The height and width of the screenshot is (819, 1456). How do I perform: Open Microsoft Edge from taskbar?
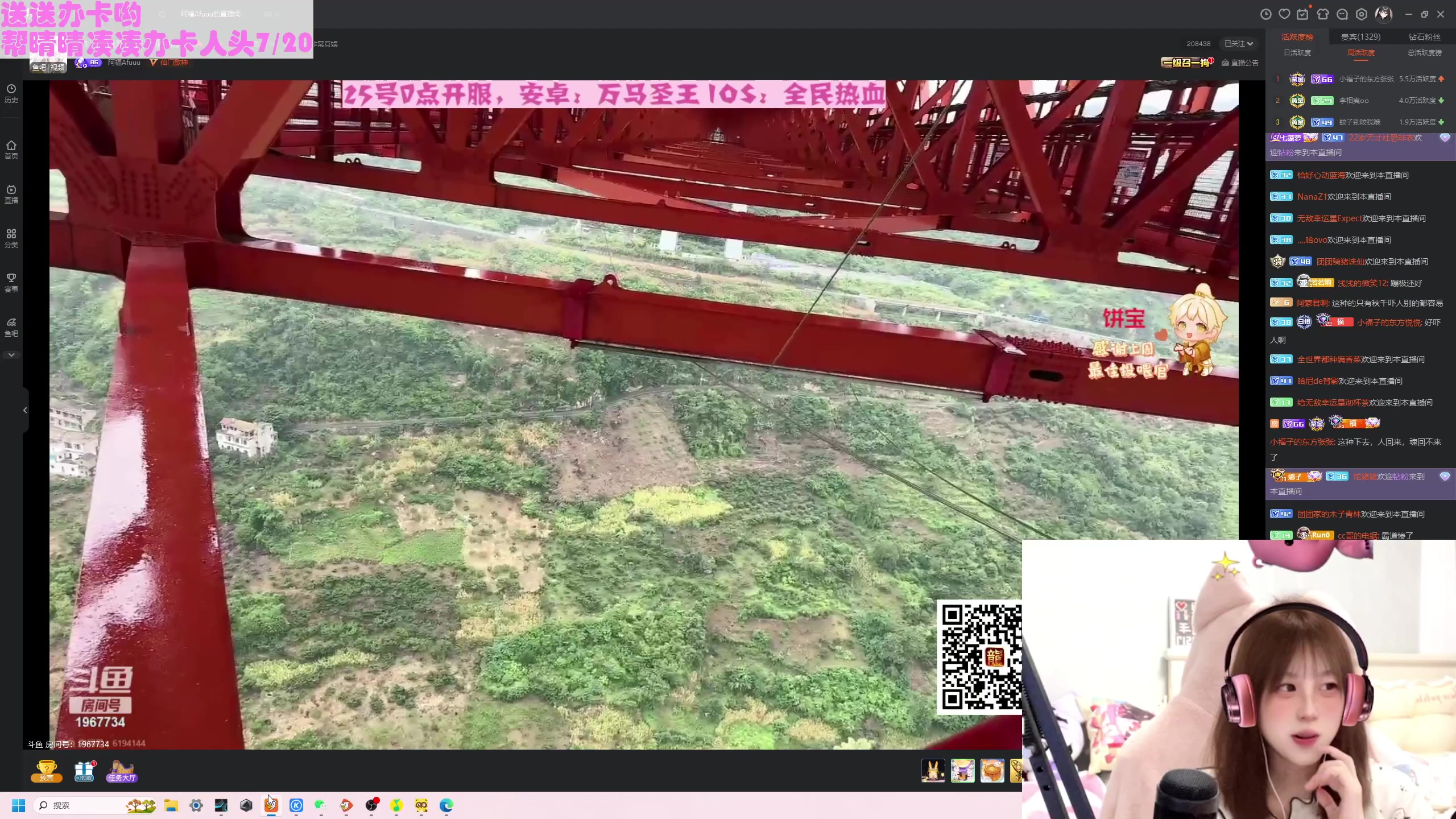[446, 805]
